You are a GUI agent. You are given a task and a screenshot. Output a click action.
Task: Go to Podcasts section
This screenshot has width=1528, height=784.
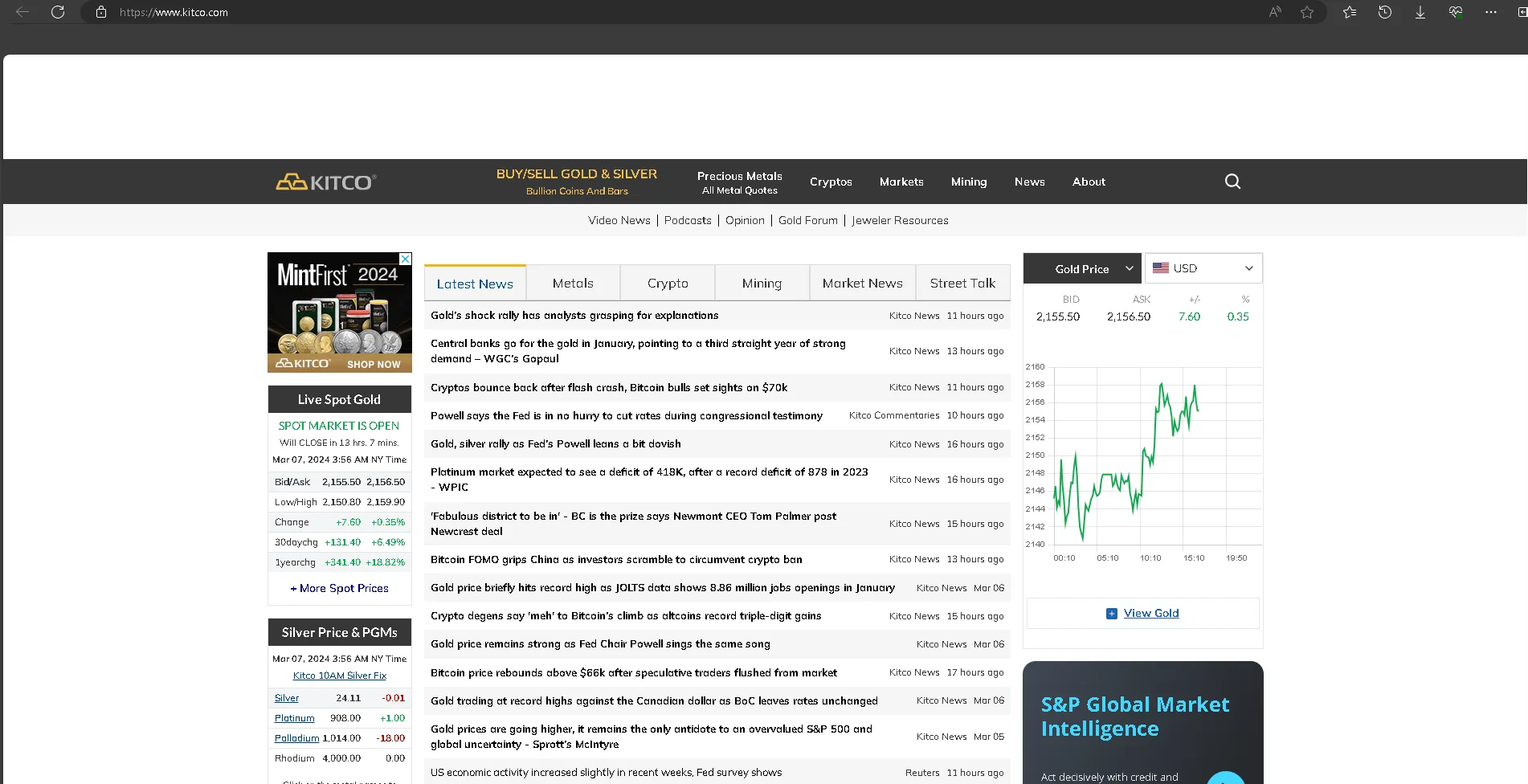coord(688,220)
